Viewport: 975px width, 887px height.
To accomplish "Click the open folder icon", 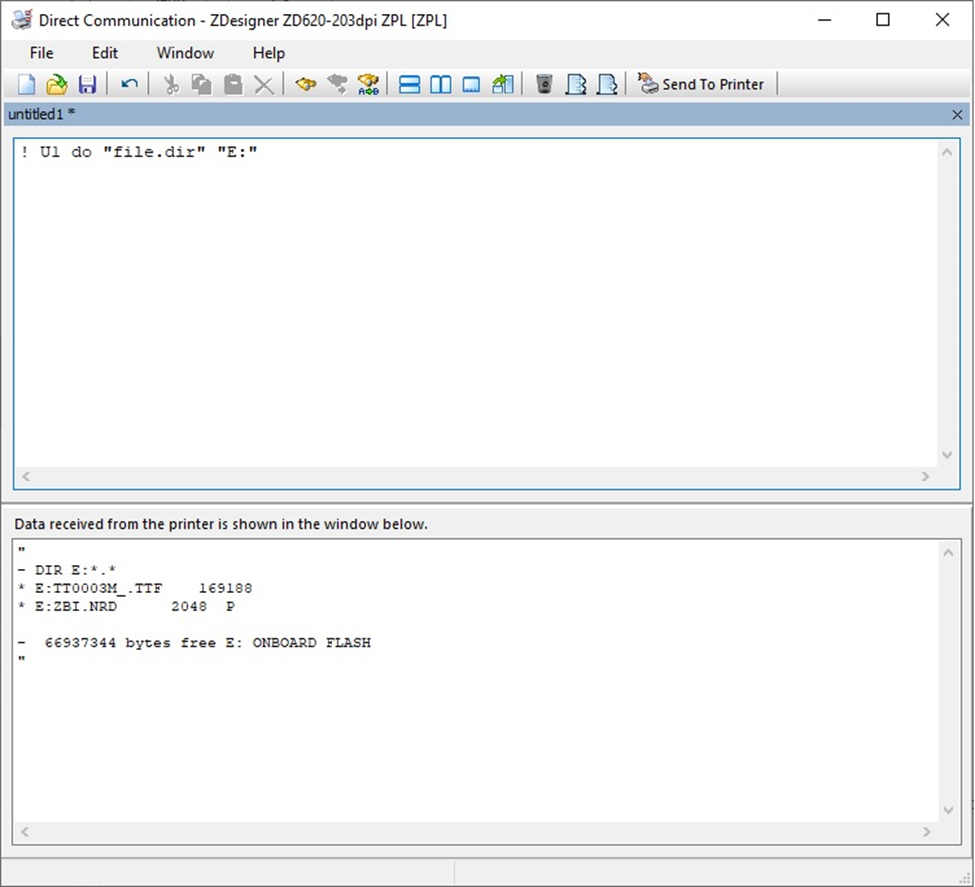I will coord(57,84).
